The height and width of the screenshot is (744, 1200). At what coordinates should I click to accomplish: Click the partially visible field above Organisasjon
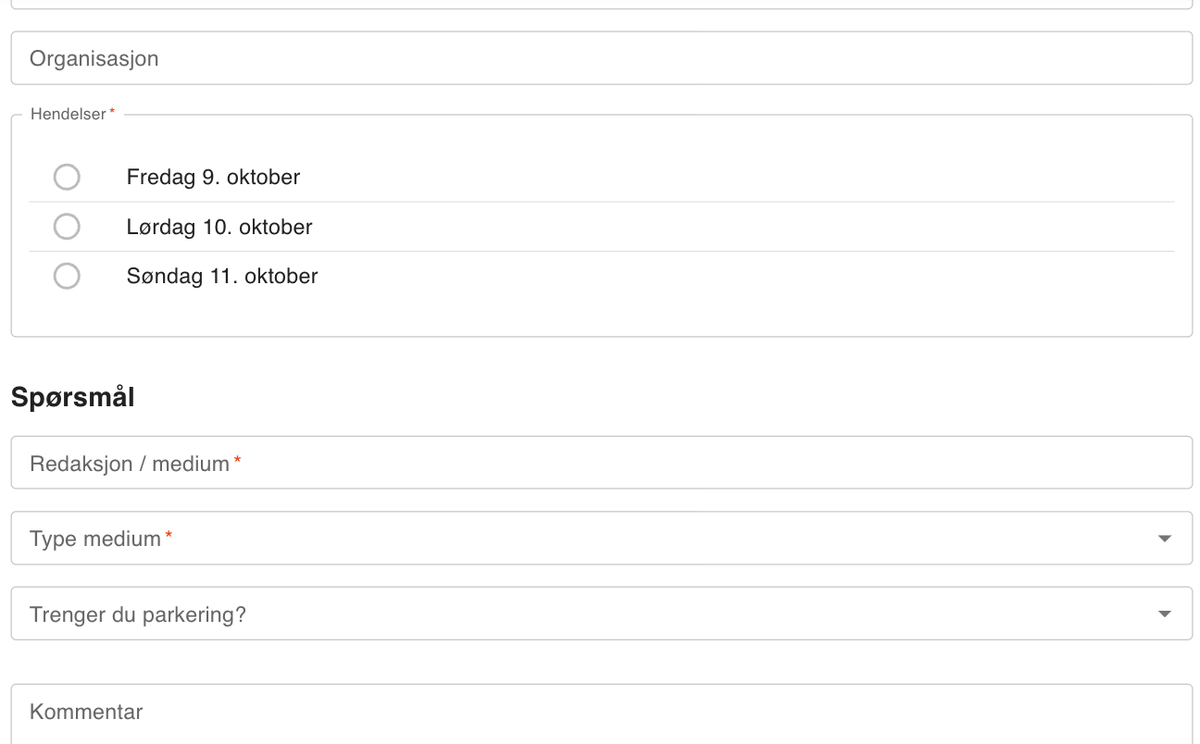click(601, 4)
